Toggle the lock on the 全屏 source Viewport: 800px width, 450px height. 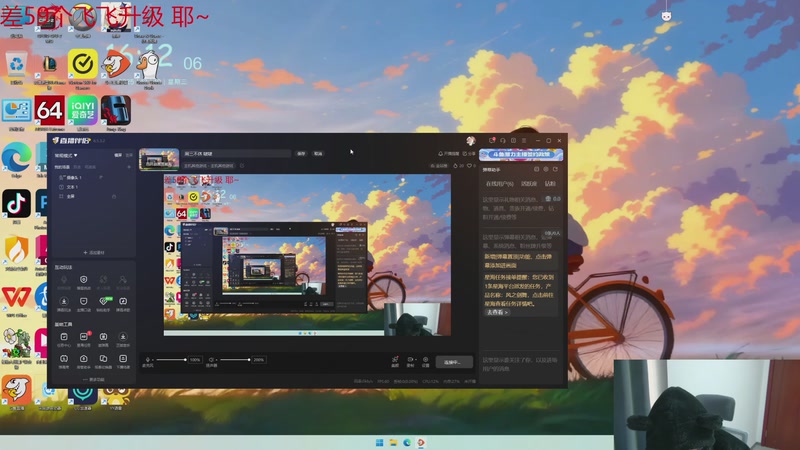coord(114,196)
